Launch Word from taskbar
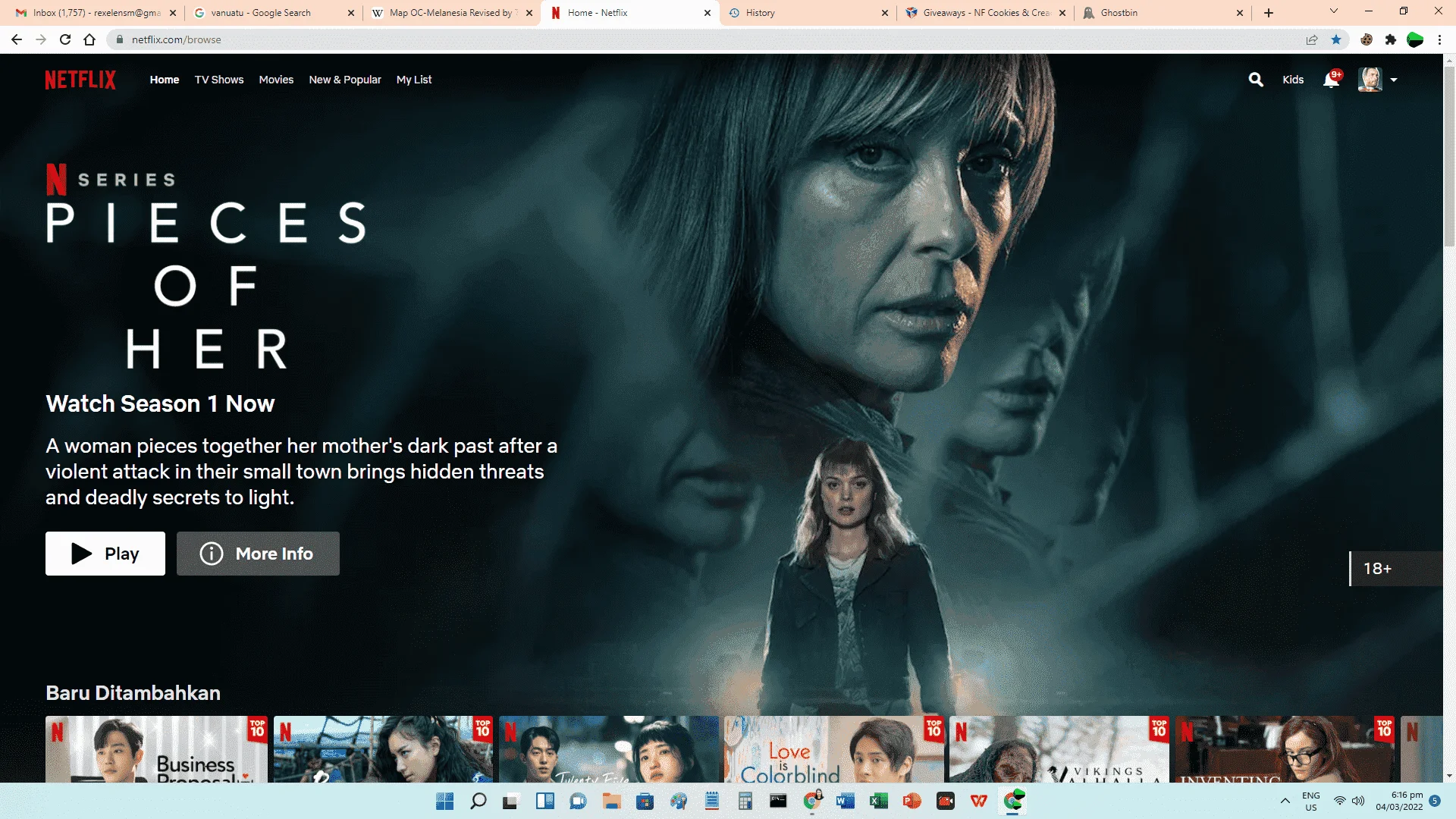 [x=845, y=801]
